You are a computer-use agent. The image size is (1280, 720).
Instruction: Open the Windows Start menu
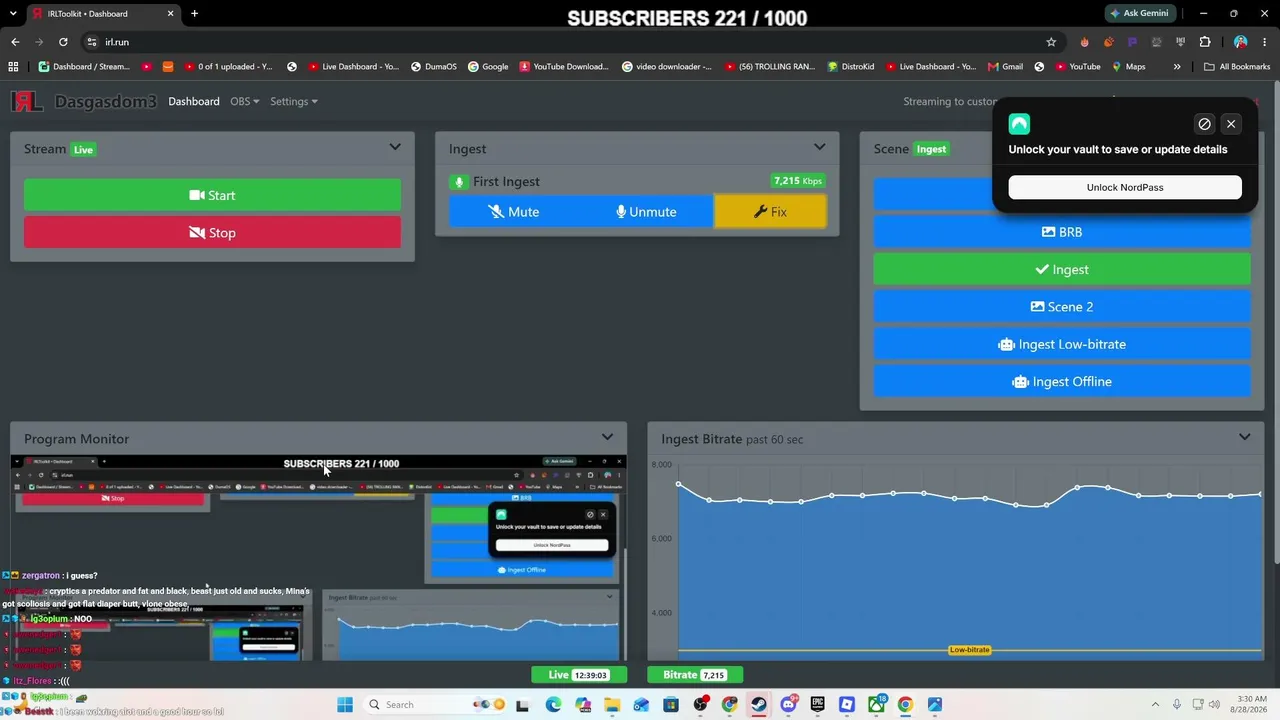(x=345, y=705)
